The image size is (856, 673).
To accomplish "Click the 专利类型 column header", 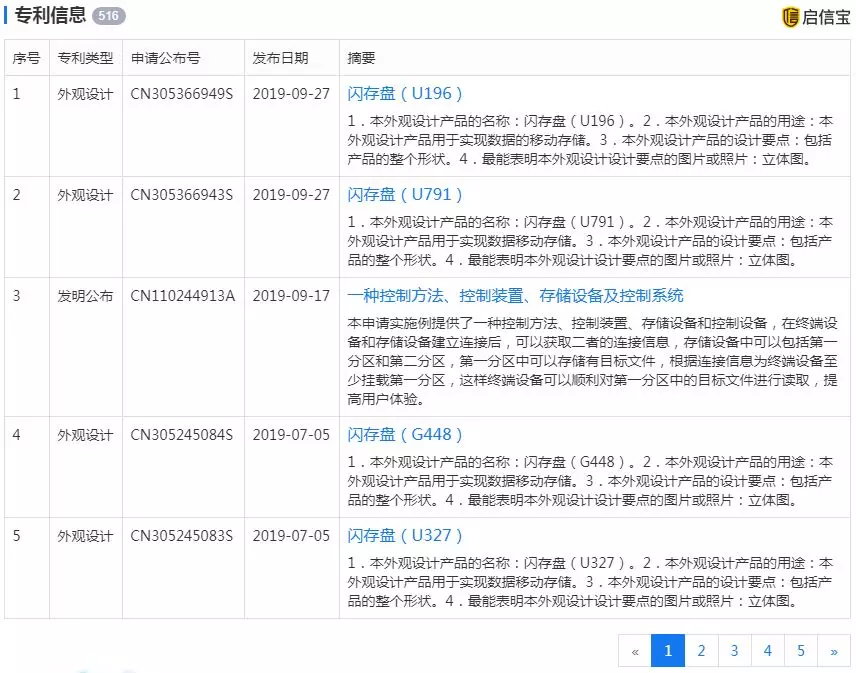I will click(85, 58).
